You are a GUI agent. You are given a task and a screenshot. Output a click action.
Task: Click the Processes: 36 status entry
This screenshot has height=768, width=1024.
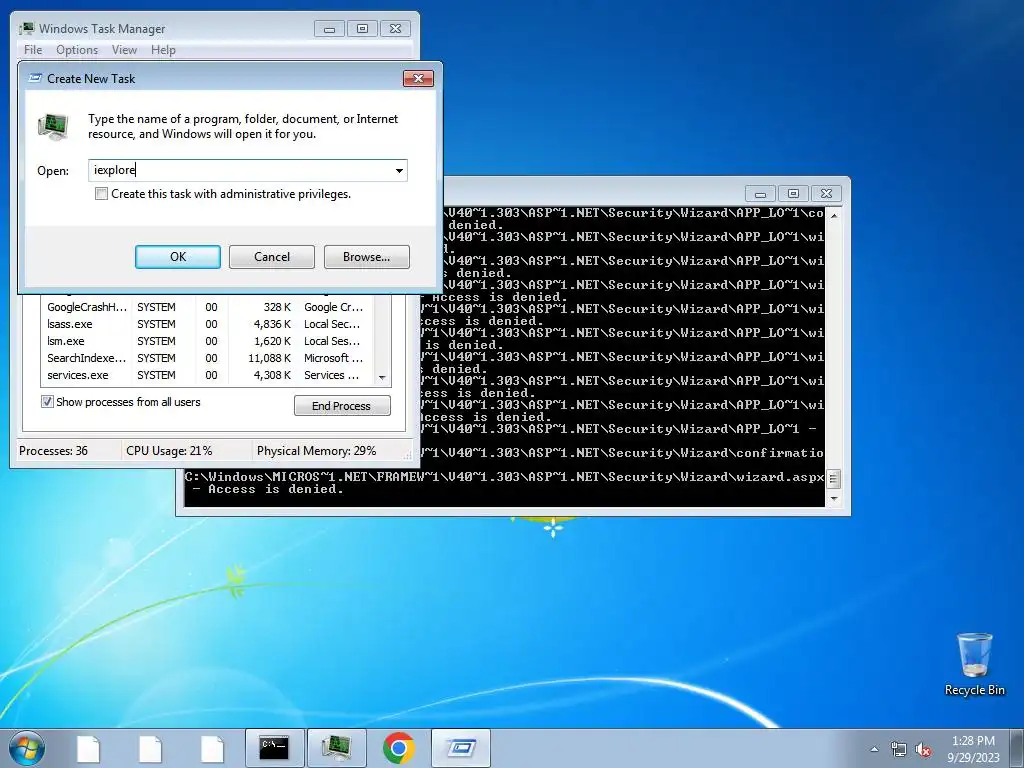(x=54, y=451)
